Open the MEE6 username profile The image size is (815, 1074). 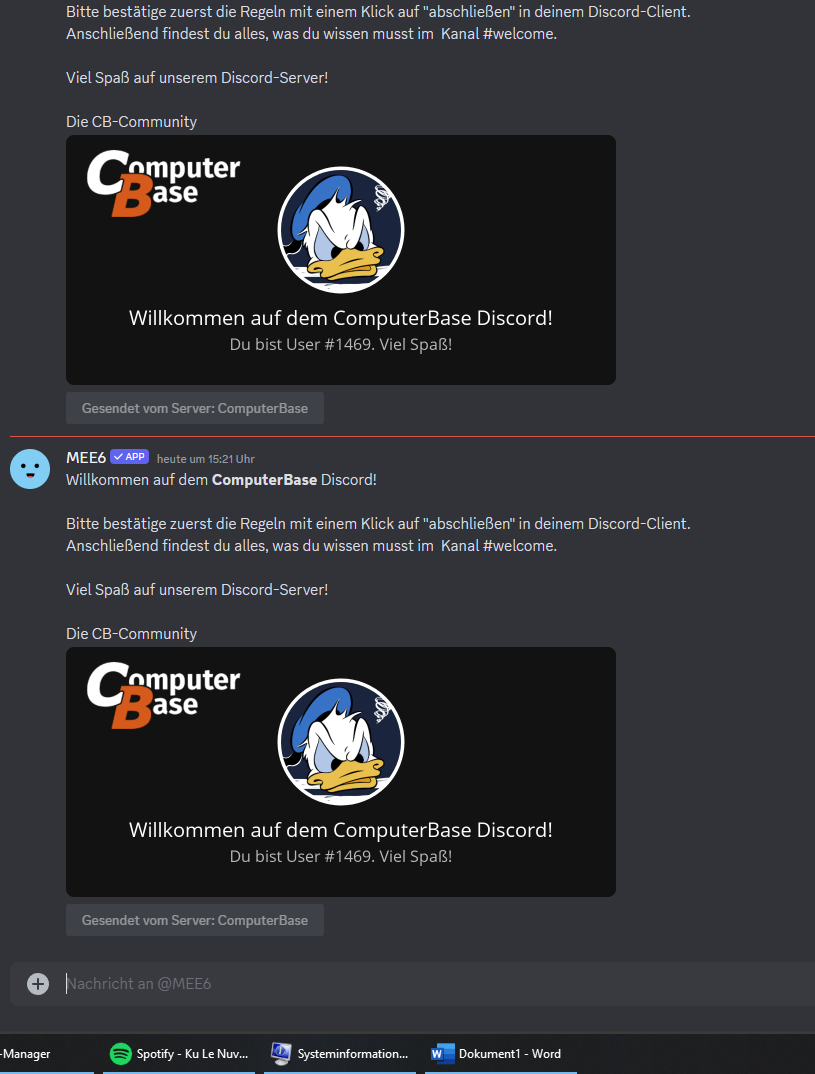tap(86, 458)
